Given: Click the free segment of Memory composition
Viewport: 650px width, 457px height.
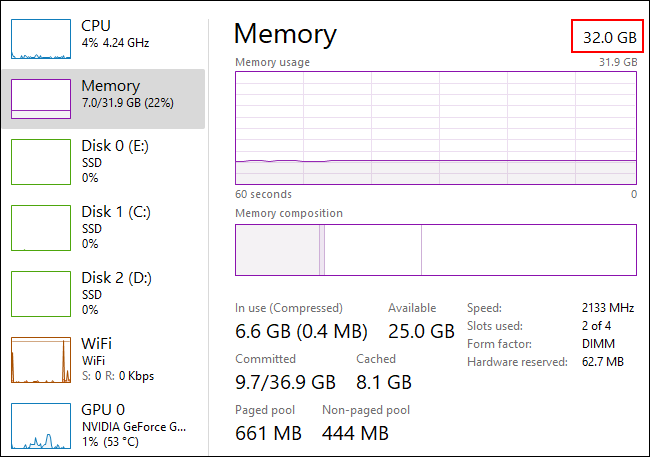Looking at the screenshot, I should coord(529,250).
